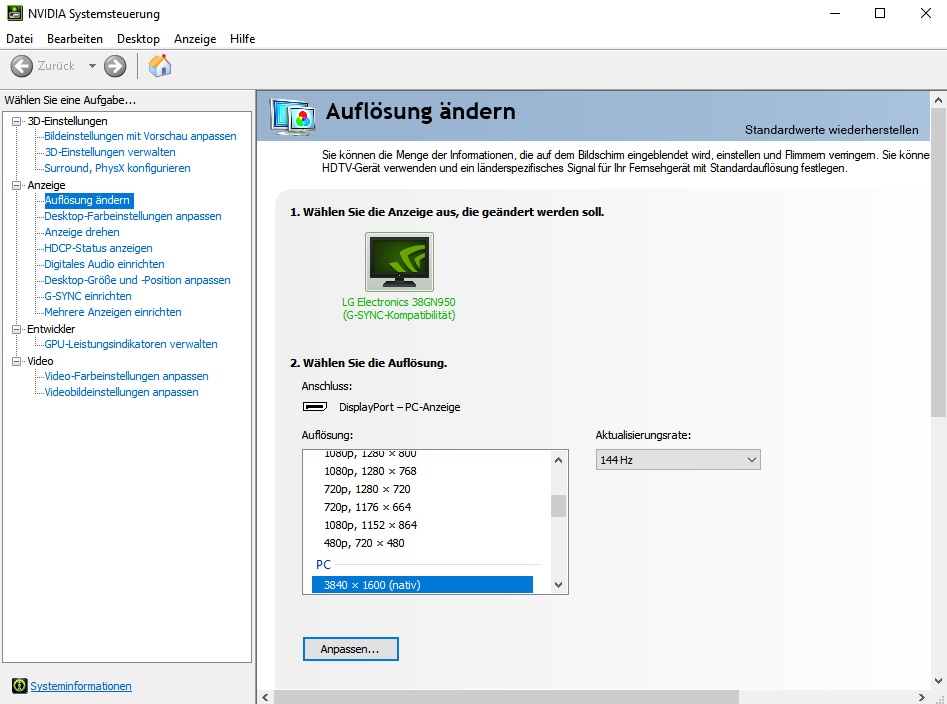
Task: Open the Back history dropdown arrow
Action: click(92, 66)
